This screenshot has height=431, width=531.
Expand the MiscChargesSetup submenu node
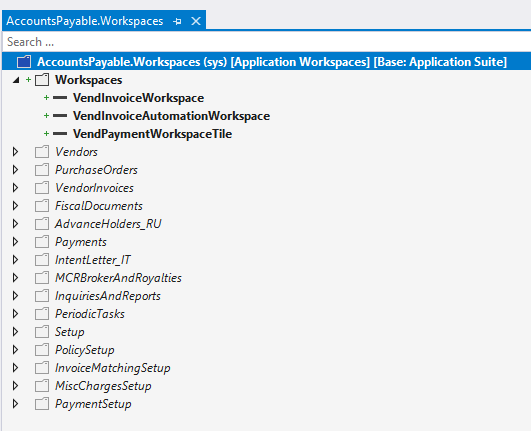15,386
